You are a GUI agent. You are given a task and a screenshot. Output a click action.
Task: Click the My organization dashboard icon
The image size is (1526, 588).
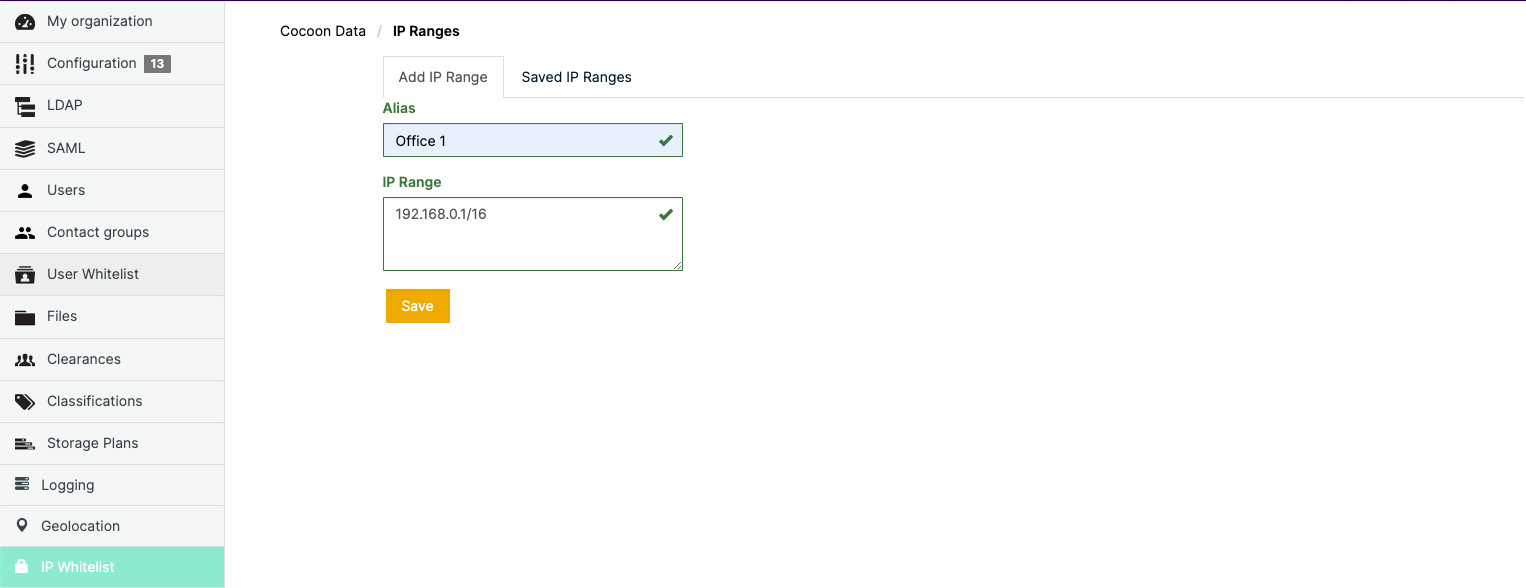click(25, 21)
